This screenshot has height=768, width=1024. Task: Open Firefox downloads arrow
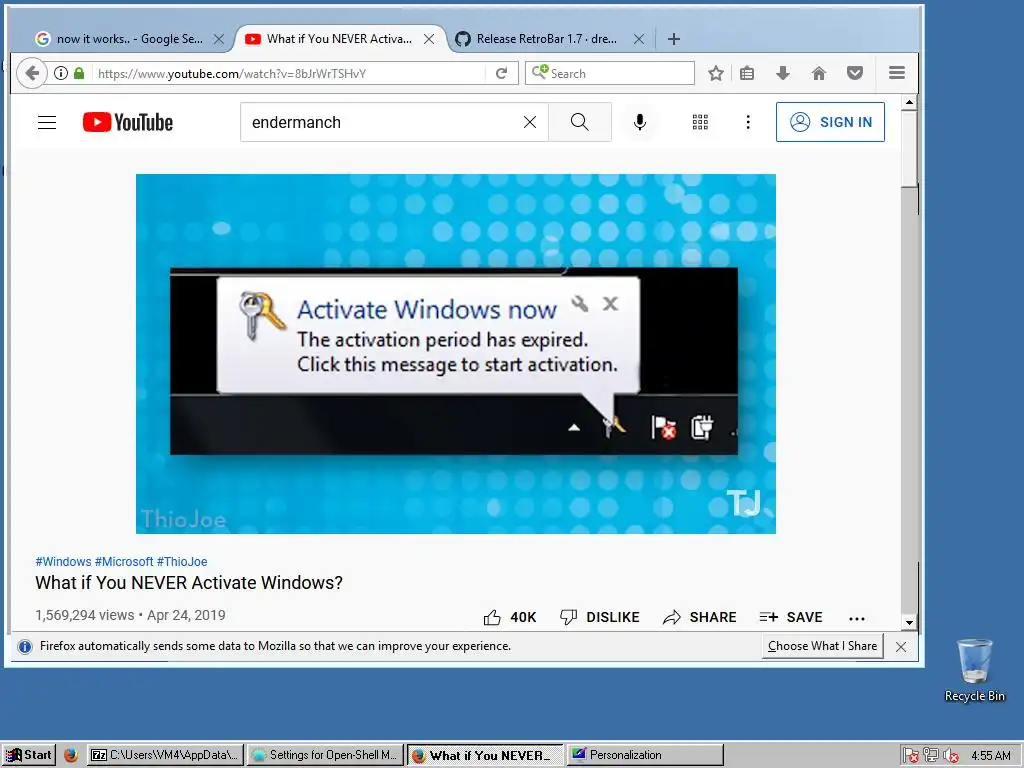point(783,73)
